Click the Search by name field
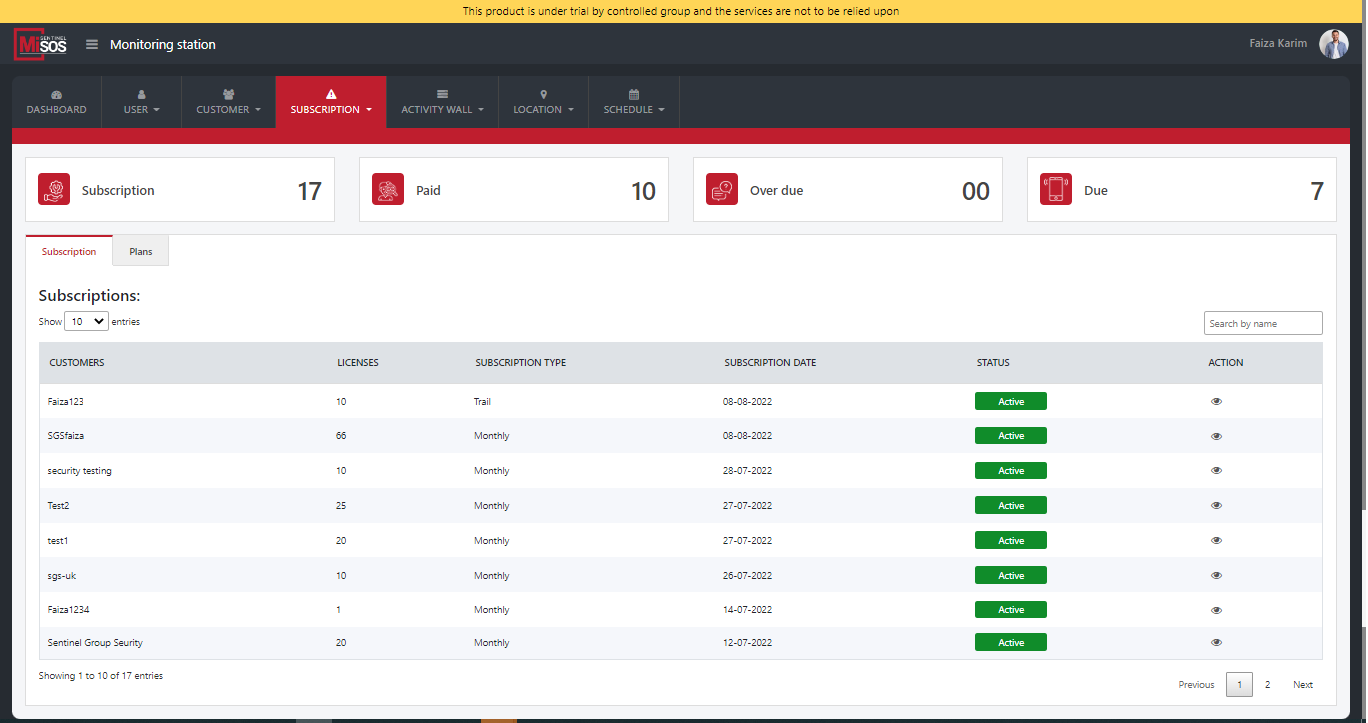 pos(1262,323)
